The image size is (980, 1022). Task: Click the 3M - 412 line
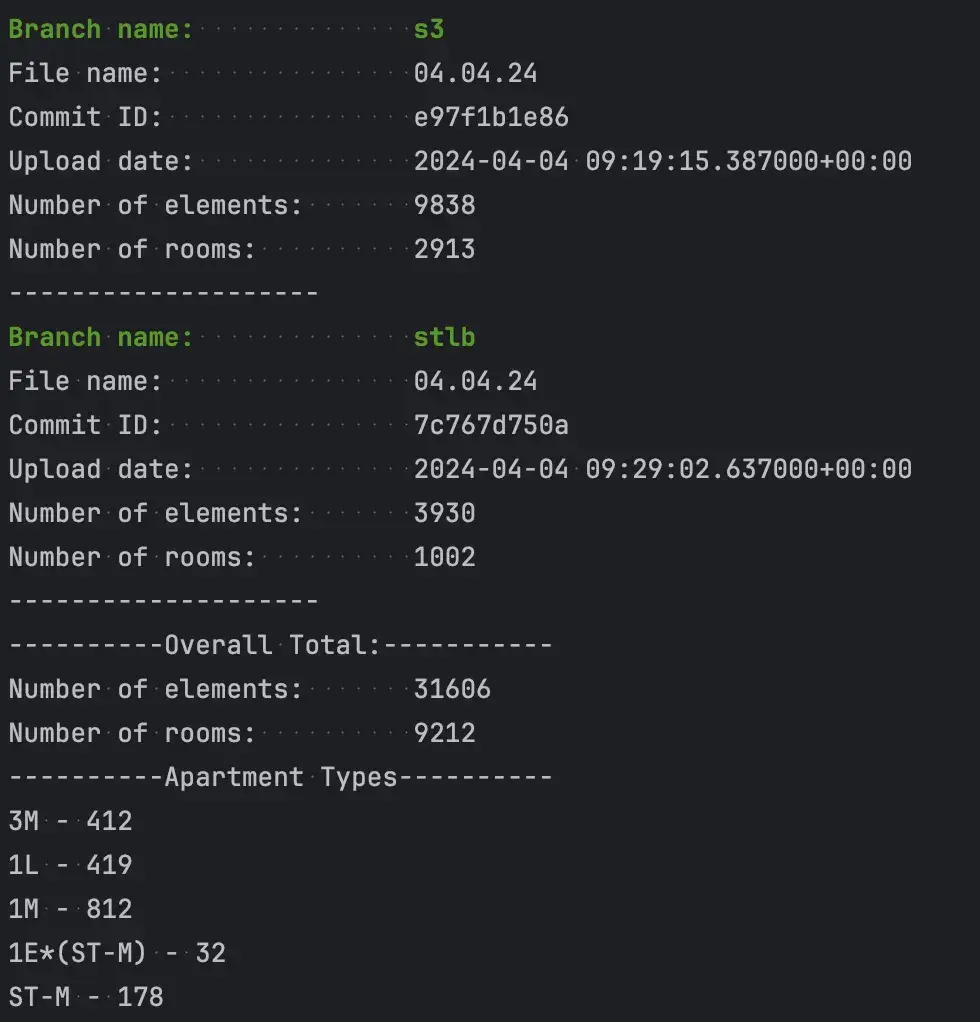[x=70, y=821]
